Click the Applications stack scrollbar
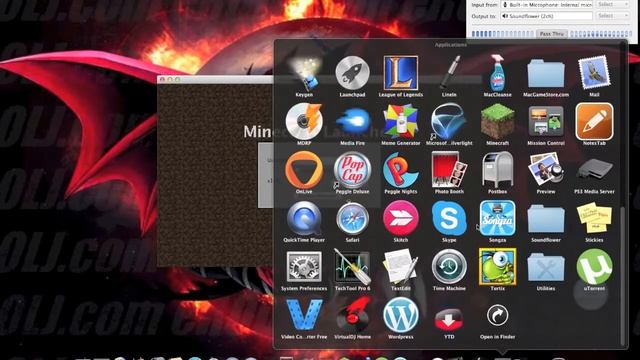 pos(622,276)
